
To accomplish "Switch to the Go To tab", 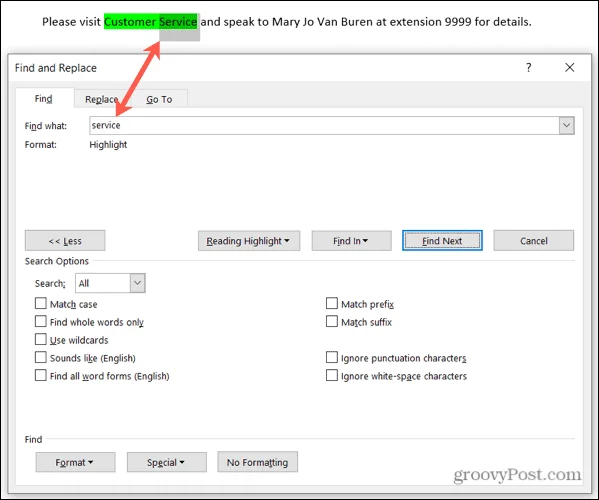I will tap(159, 99).
